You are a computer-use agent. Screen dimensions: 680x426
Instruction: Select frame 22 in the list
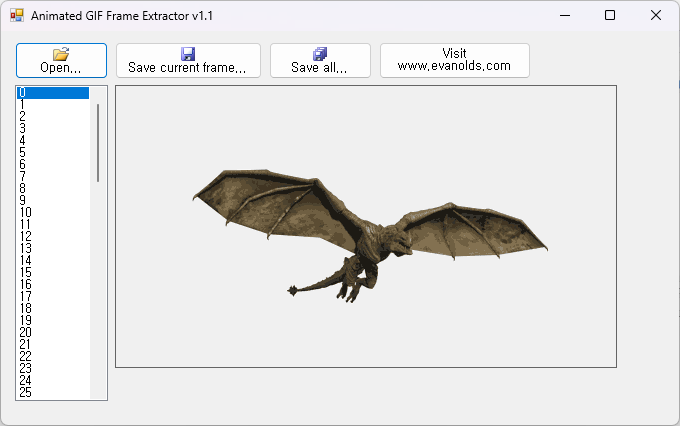pyautogui.click(x=53, y=357)
